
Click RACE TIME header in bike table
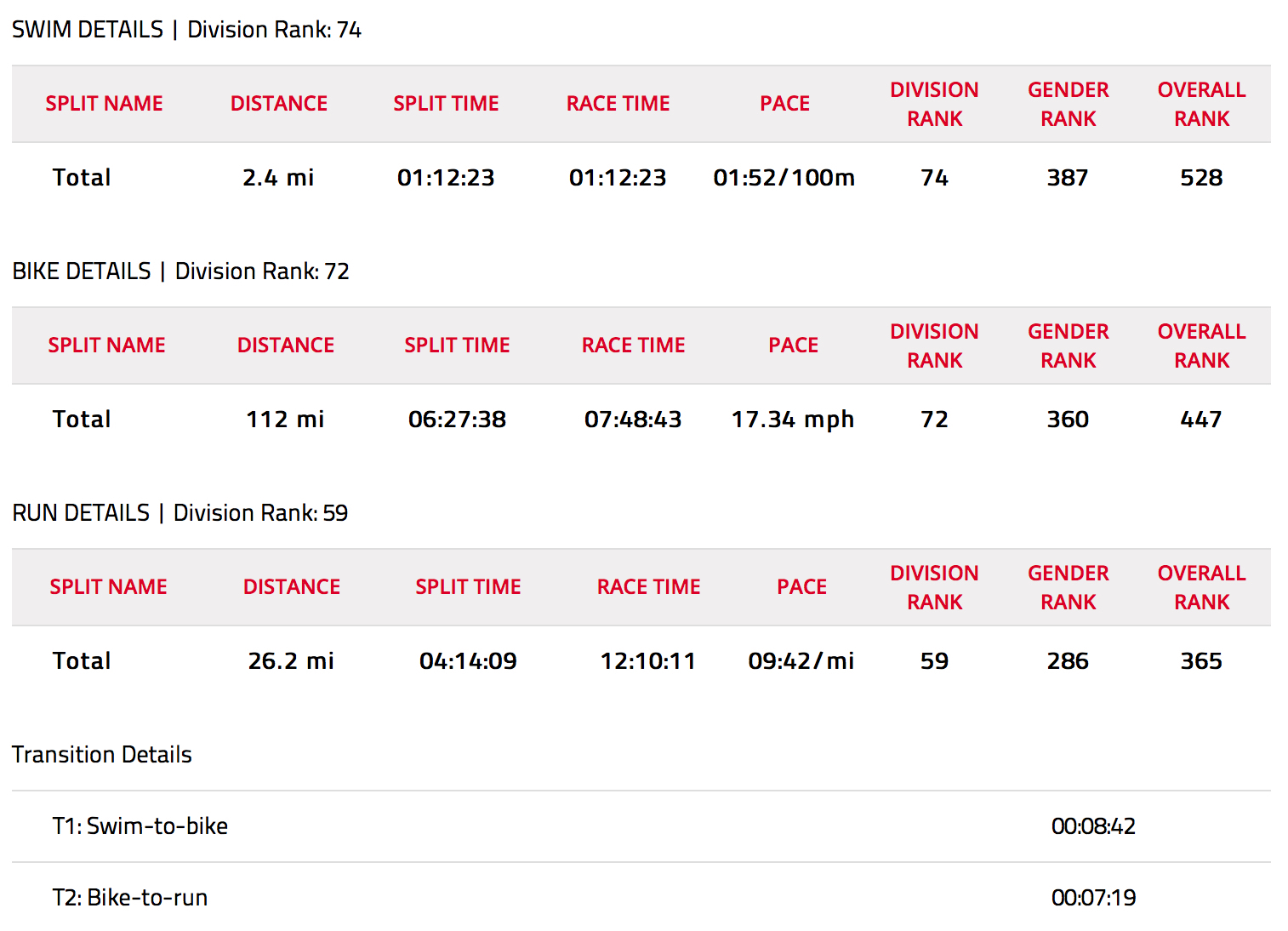(633, 346)
